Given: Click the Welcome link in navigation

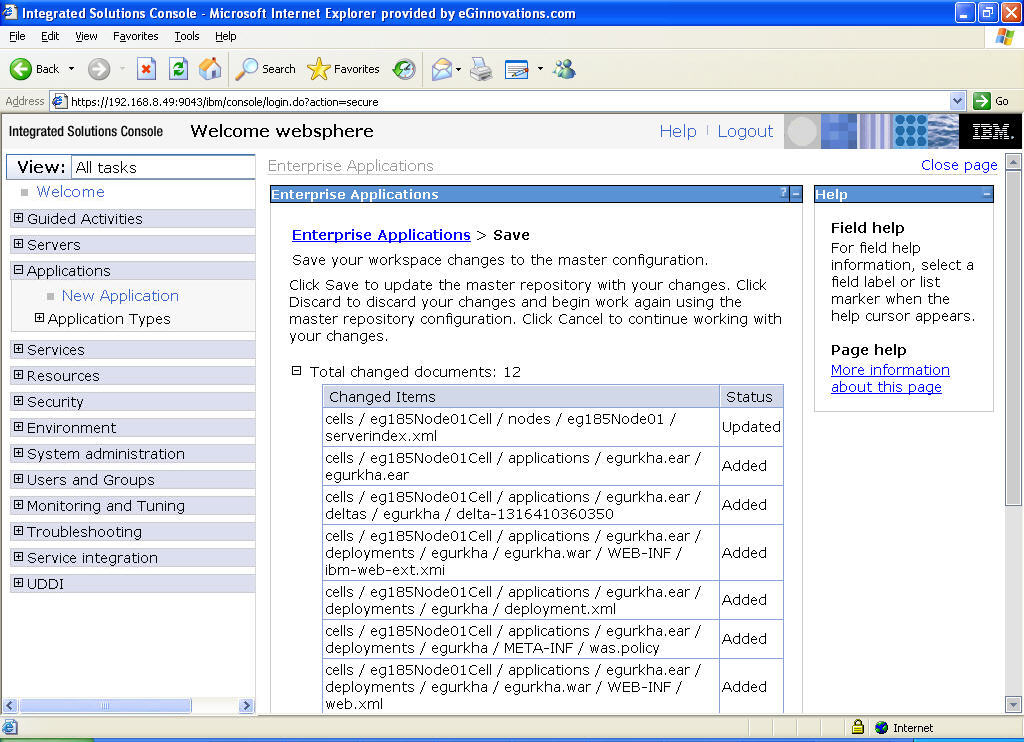Looking at the screenshot, I should click(x=70, y=192).
